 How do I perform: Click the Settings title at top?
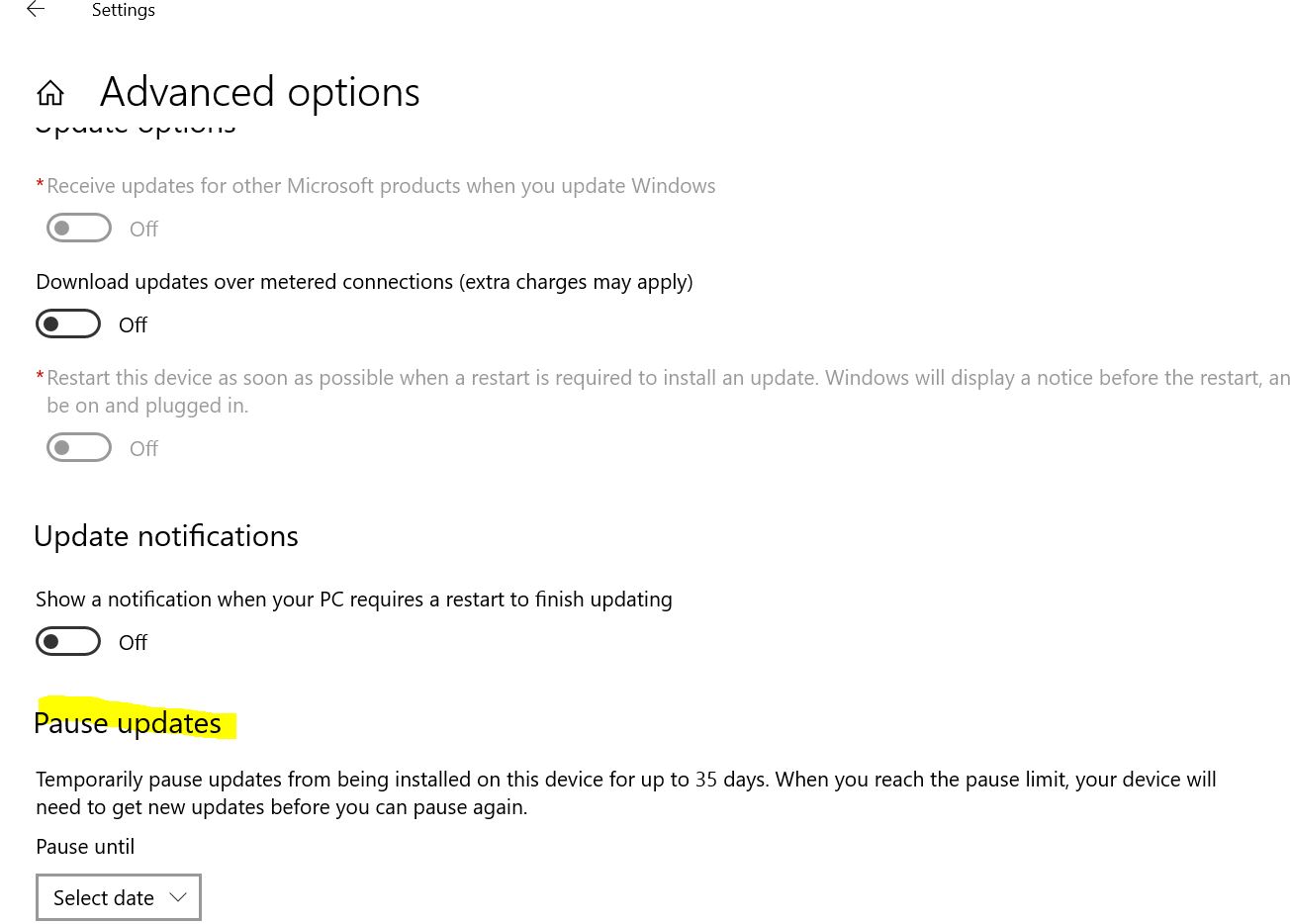[123, 10]
